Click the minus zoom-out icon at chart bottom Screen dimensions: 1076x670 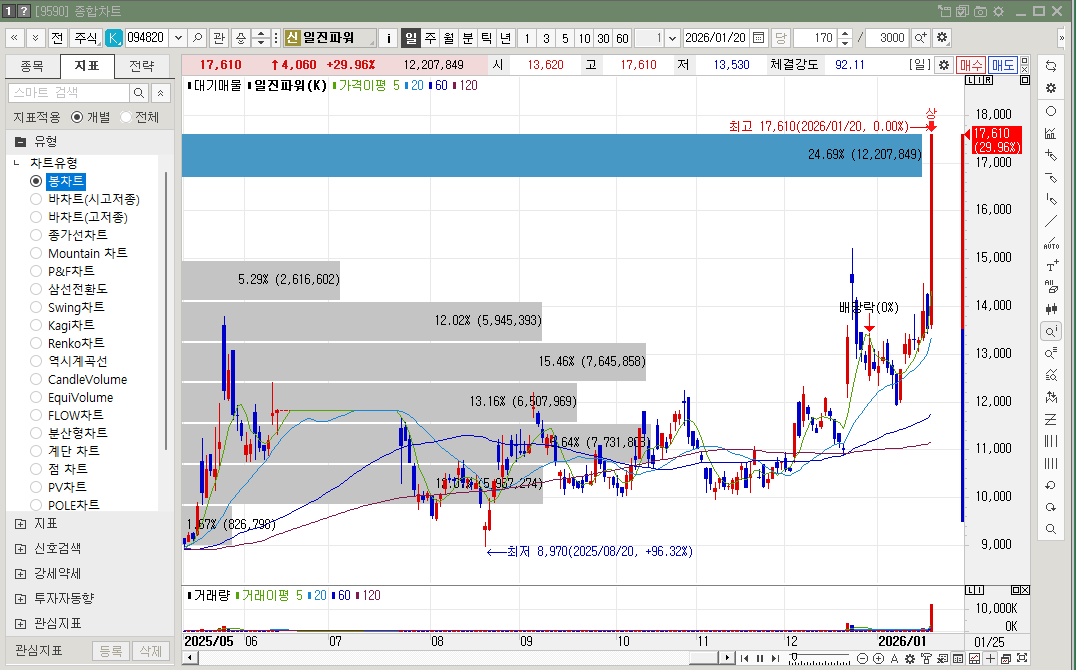[863, 658]
